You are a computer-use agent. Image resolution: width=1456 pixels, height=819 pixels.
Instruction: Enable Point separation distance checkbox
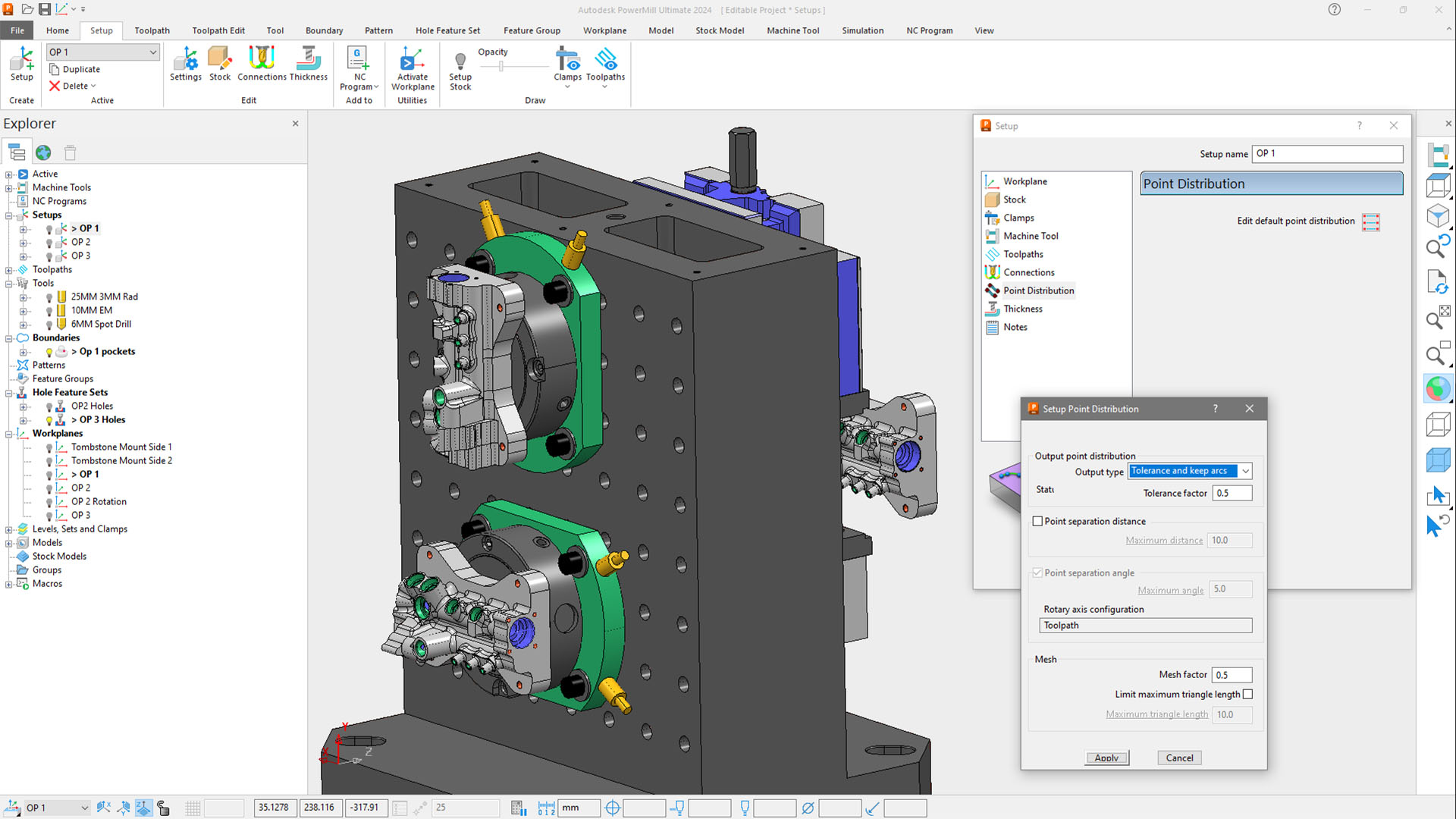pyautogui.click(x=1037, y=522)
